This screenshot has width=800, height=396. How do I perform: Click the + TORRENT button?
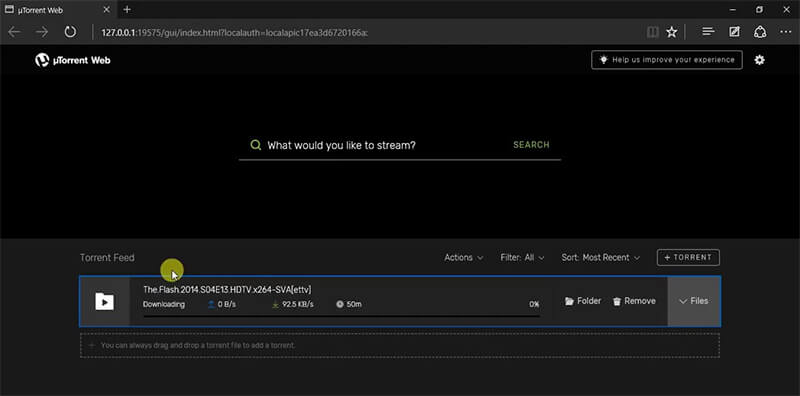tap(688, 257)
